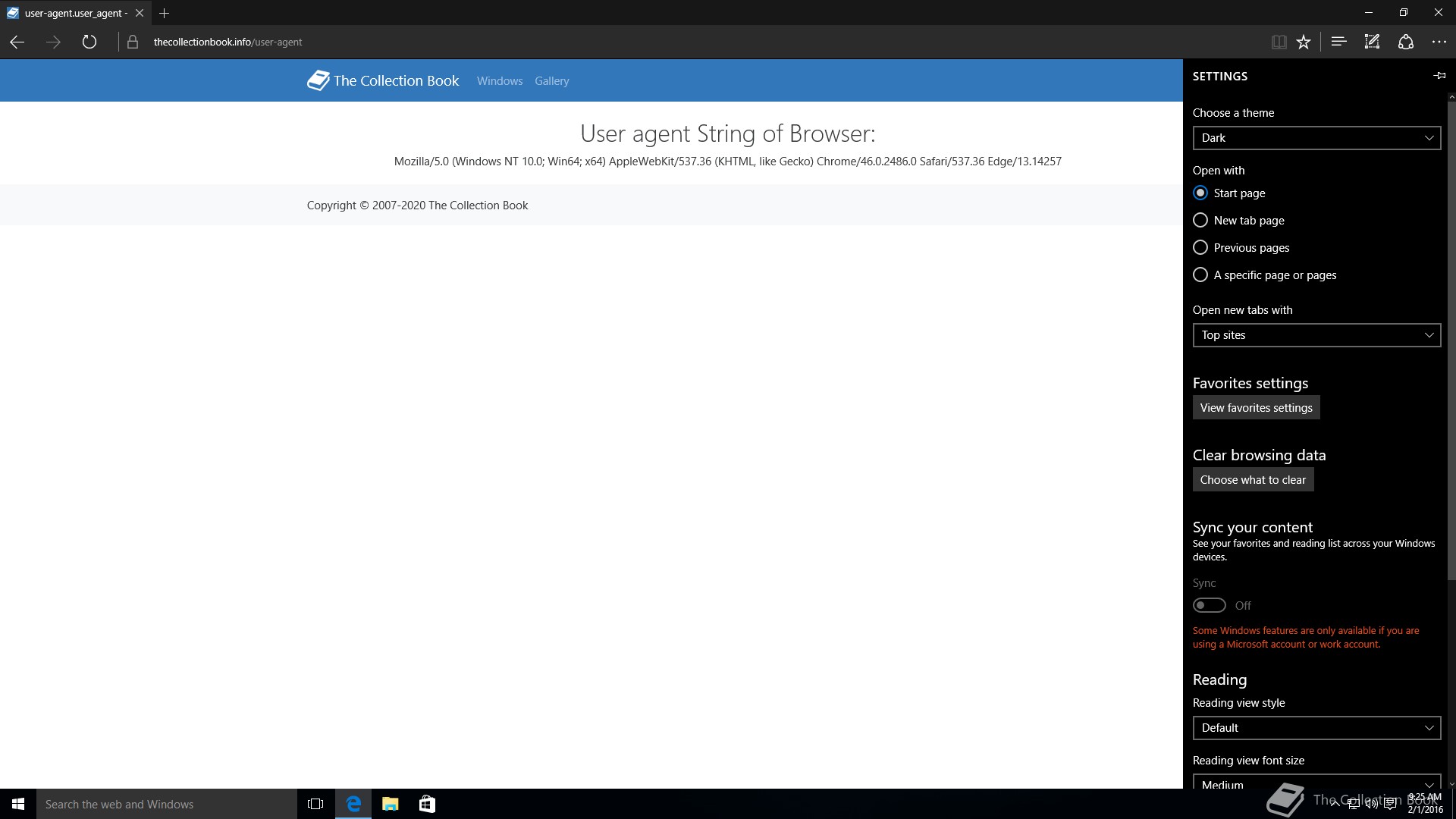Viewport: 1456px width, 819px height.
Task: Open the More actions ellipsis menu
Action: click(x=1439, y=42)
